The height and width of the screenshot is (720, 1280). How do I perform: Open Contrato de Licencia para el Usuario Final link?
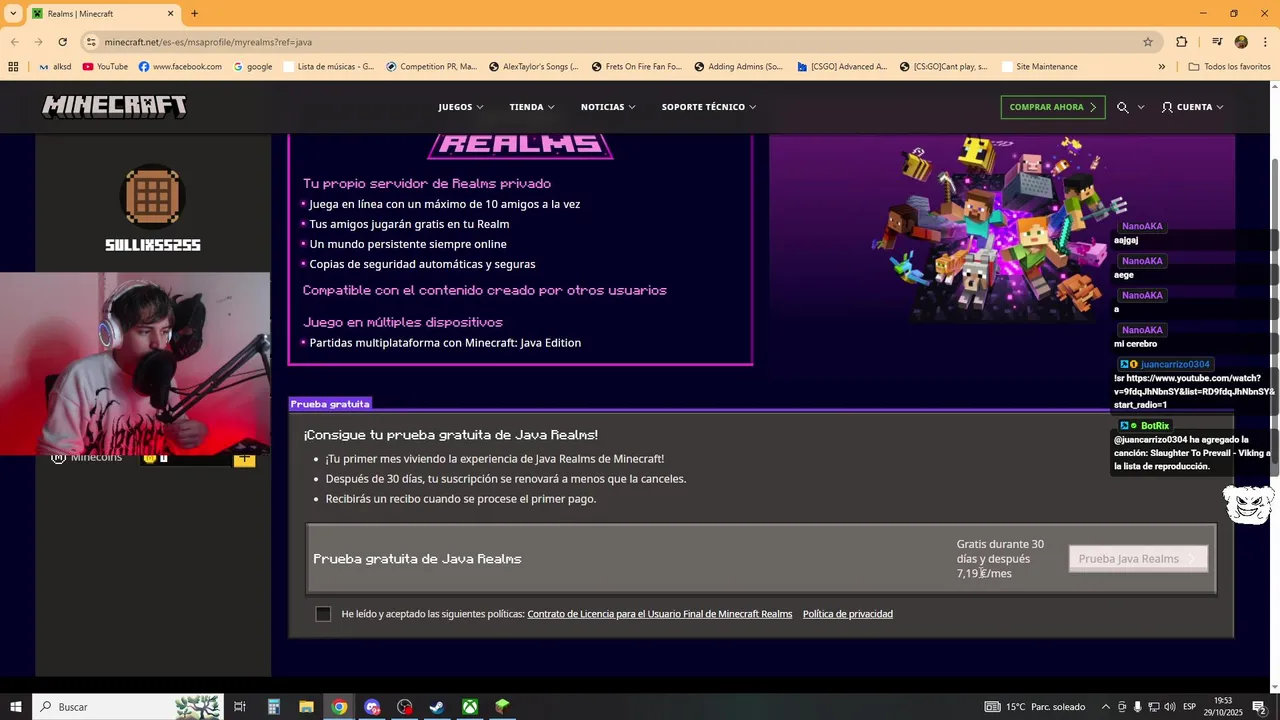tap(660, 614)
